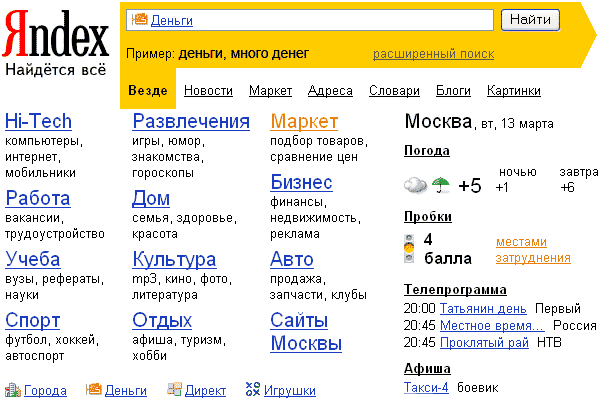Click the Деньги icon inside the search field

coord(139,19)
